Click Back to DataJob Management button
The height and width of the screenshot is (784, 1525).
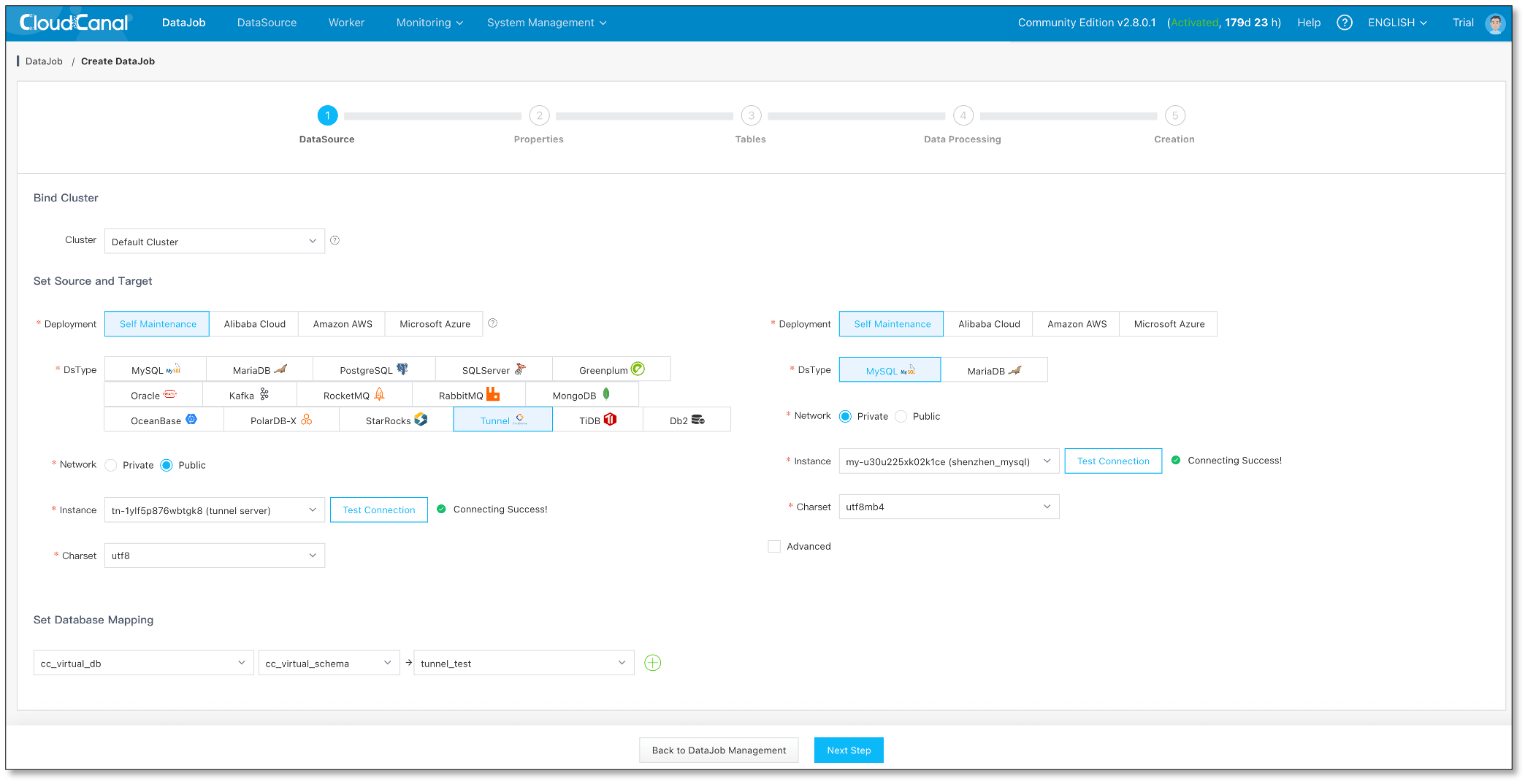[718, 750]
